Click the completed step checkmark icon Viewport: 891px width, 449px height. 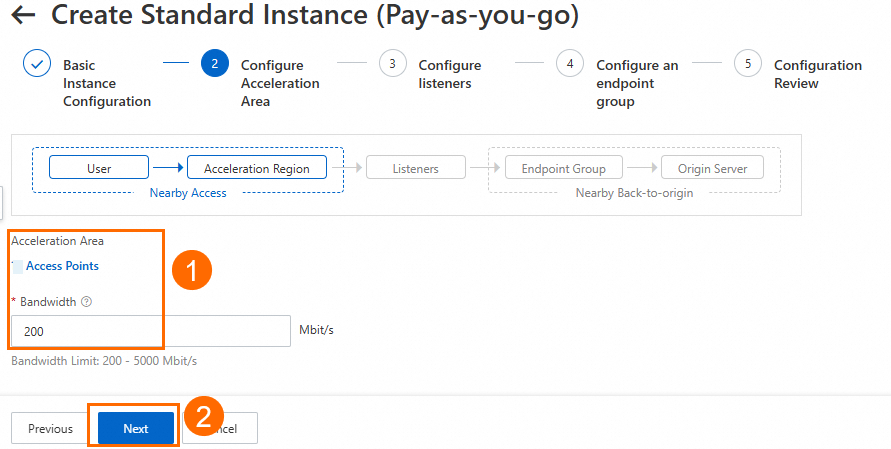(37, 64)
